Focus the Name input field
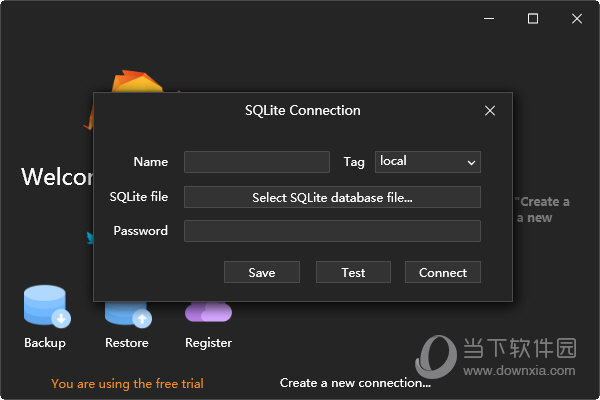Image resolution: width=600 pixels, height=400 pixels. (257, 162)
